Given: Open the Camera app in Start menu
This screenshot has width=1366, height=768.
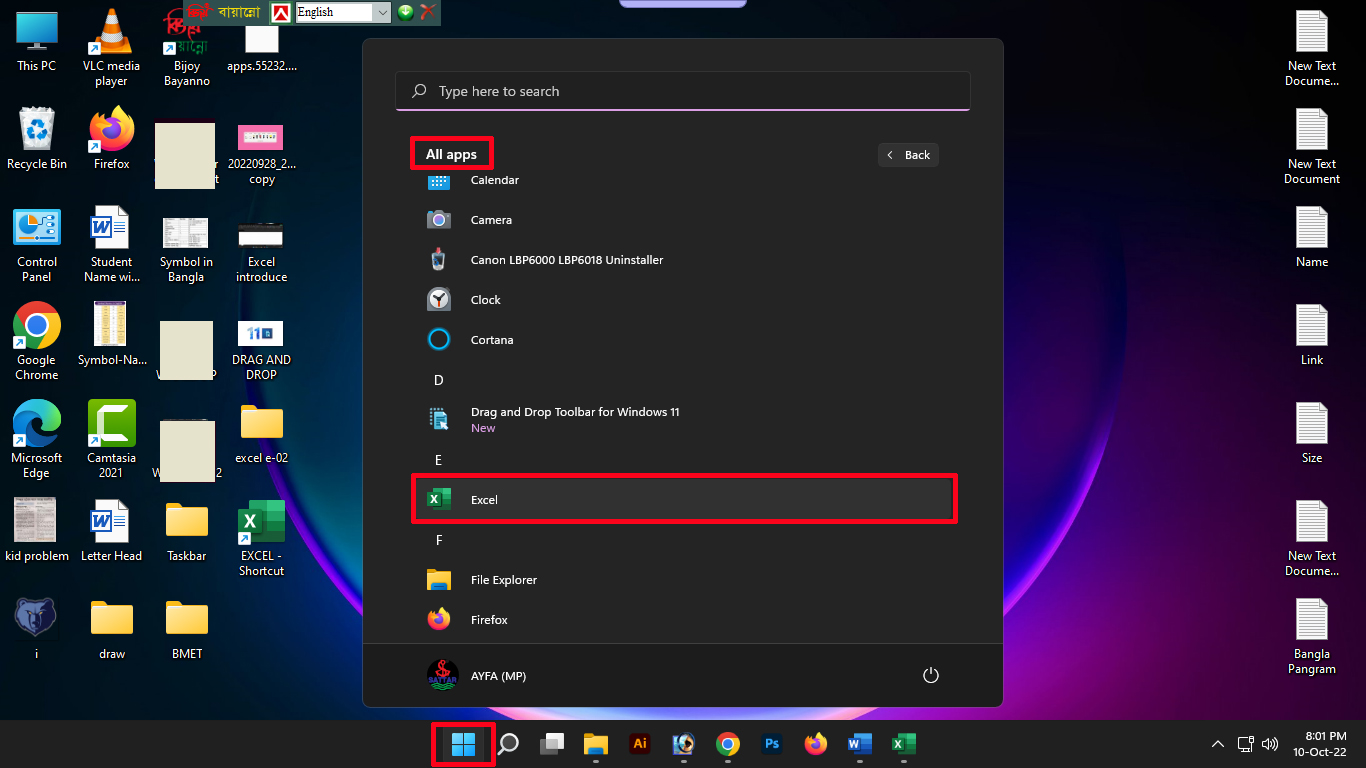Looking at the screenshot, I should click(x=684, y=220).
